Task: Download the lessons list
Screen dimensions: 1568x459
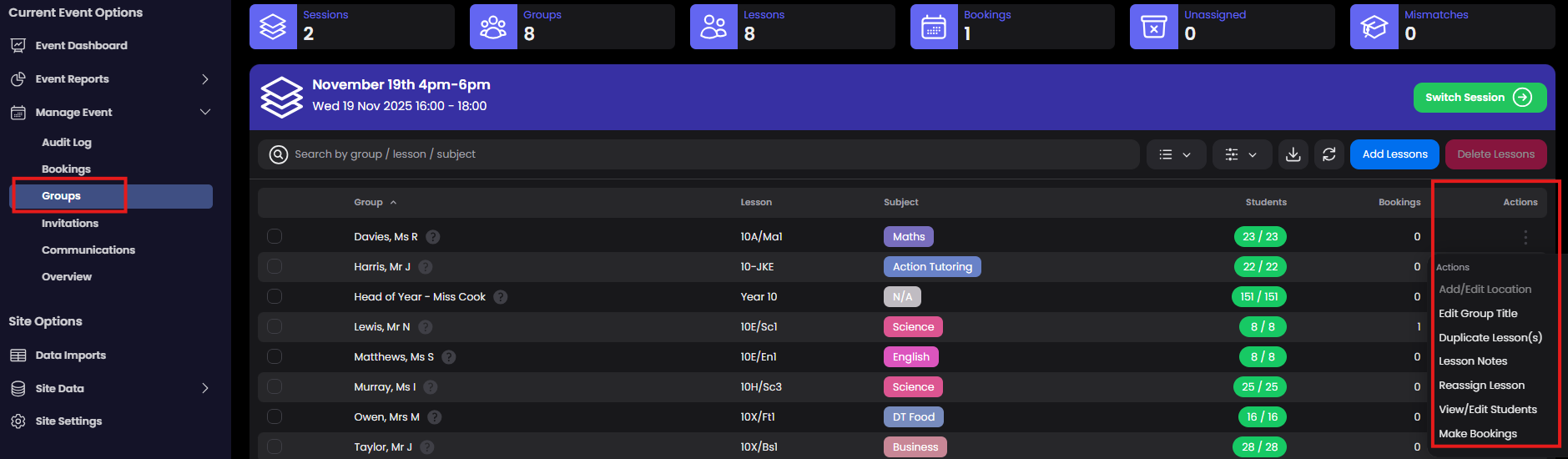Action: pyautogui.click(x=1293, y=154)
